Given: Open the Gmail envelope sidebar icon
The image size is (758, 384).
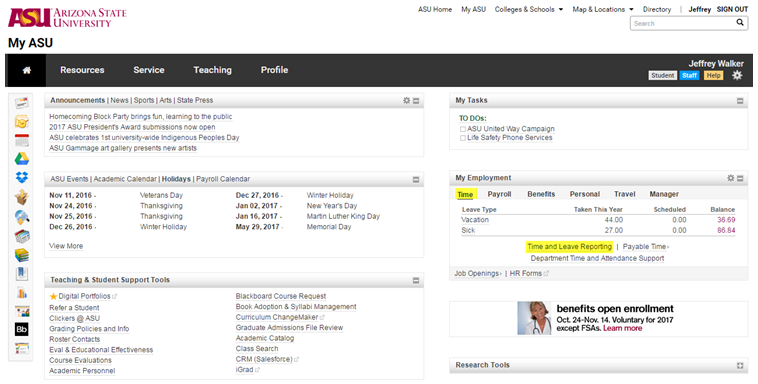Looking at the screenshot, I should coord(21,103).
